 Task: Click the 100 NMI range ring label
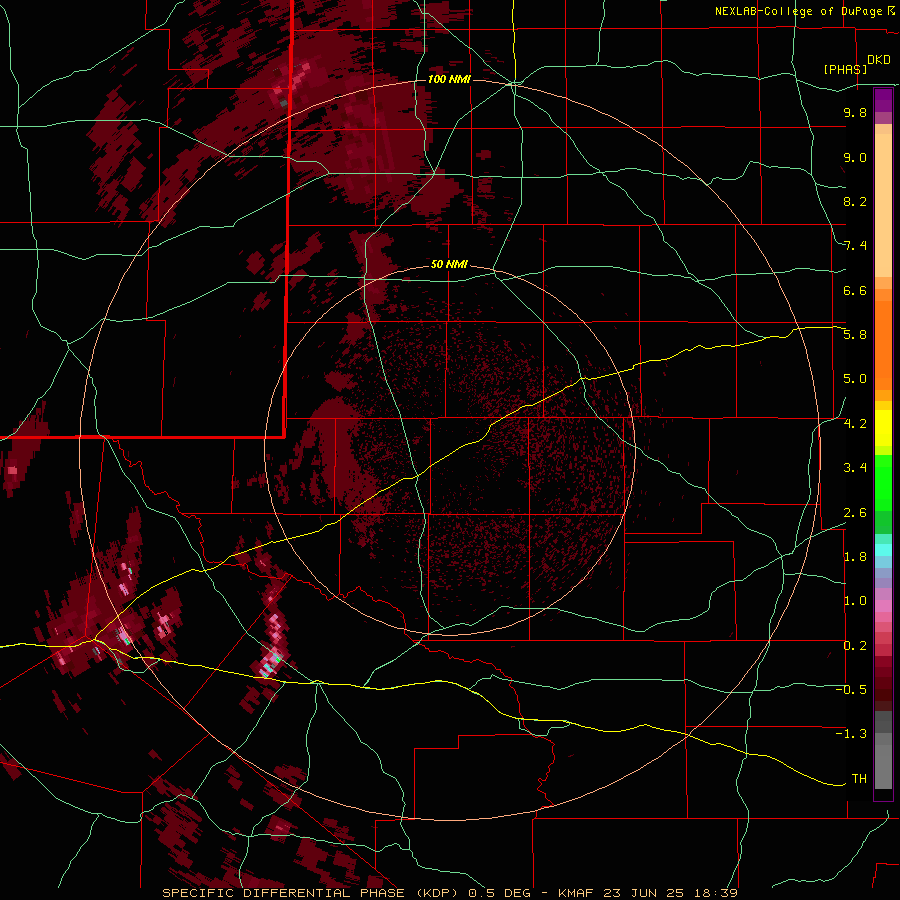tap(449, 79)
